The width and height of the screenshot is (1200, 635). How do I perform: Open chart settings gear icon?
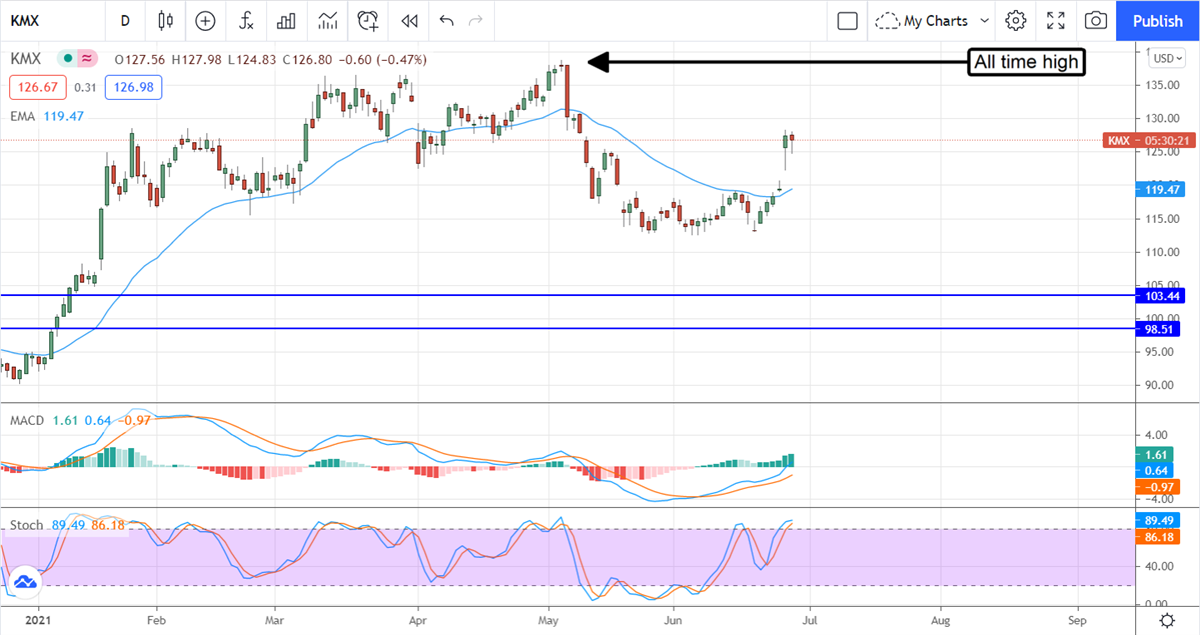(1016, 20)
